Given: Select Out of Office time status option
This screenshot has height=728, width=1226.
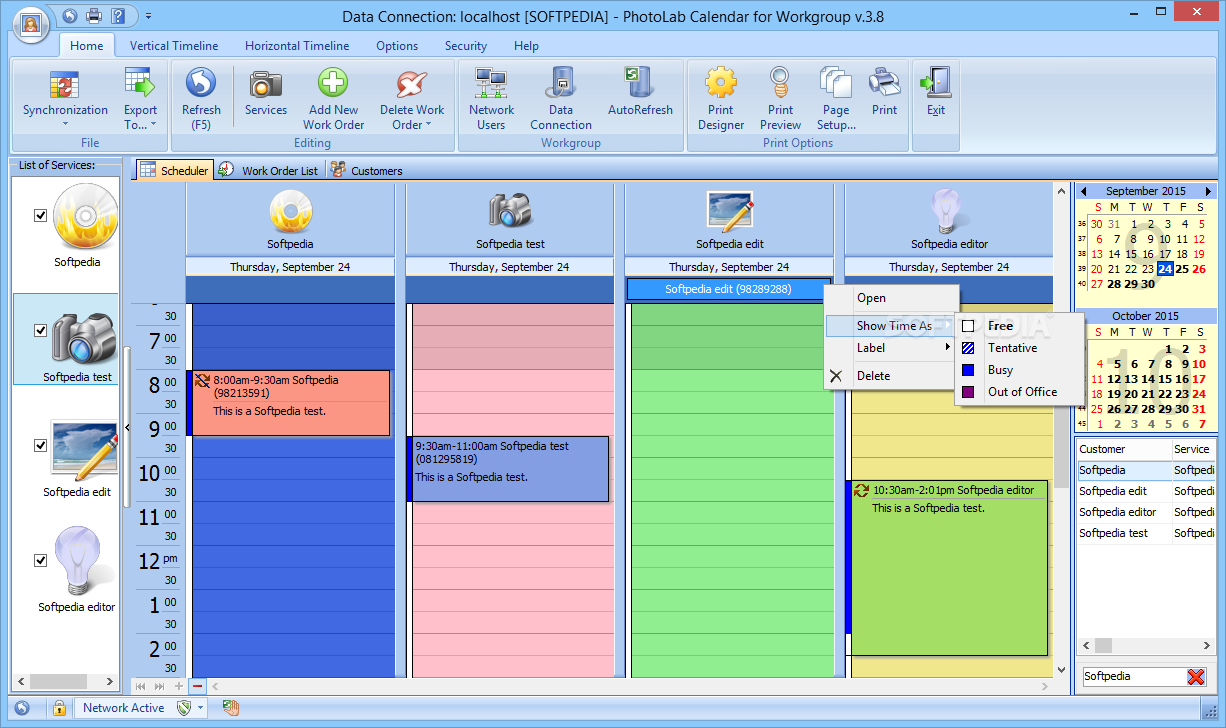Looking at the screenshot, I should tap(1020, 392).
